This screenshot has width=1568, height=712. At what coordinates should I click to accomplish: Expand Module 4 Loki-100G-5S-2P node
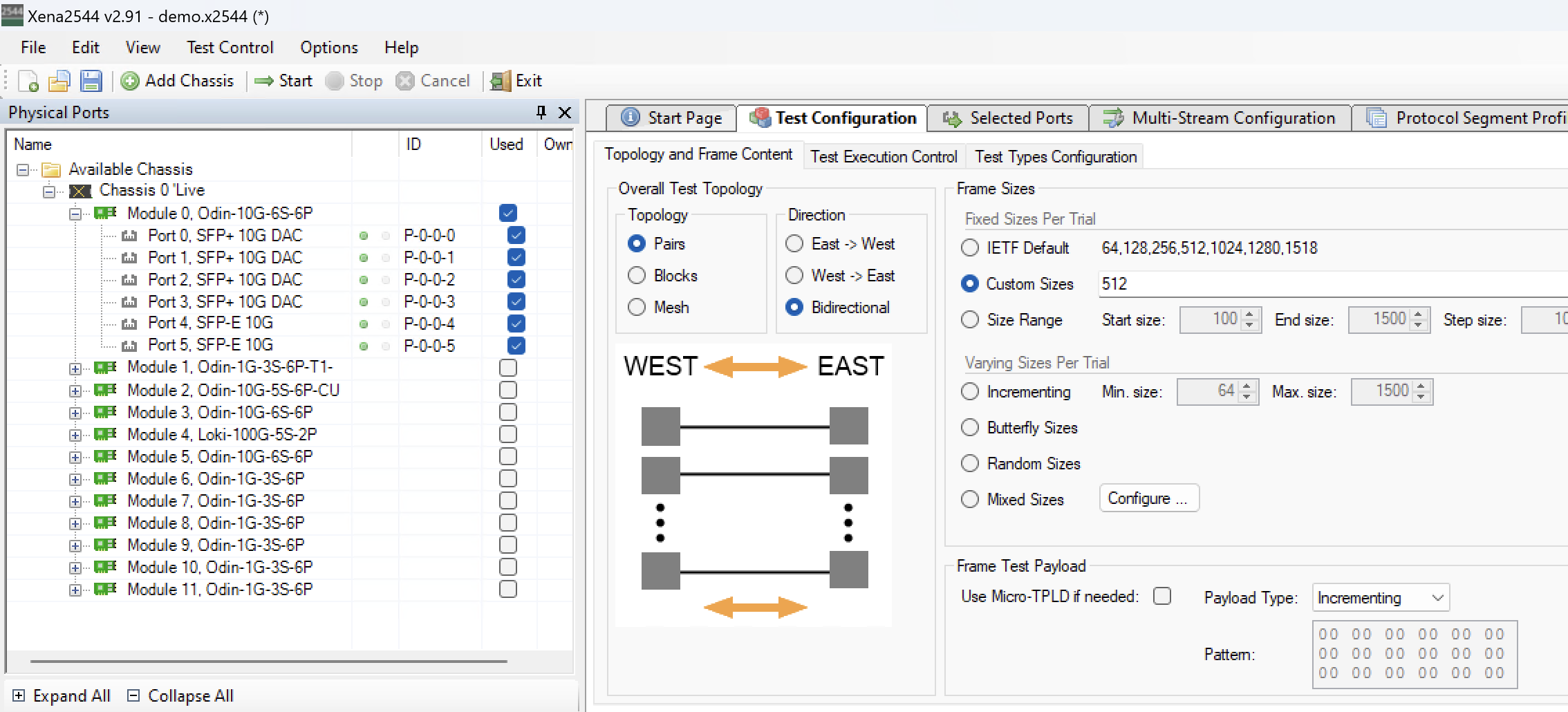[75, 435]
